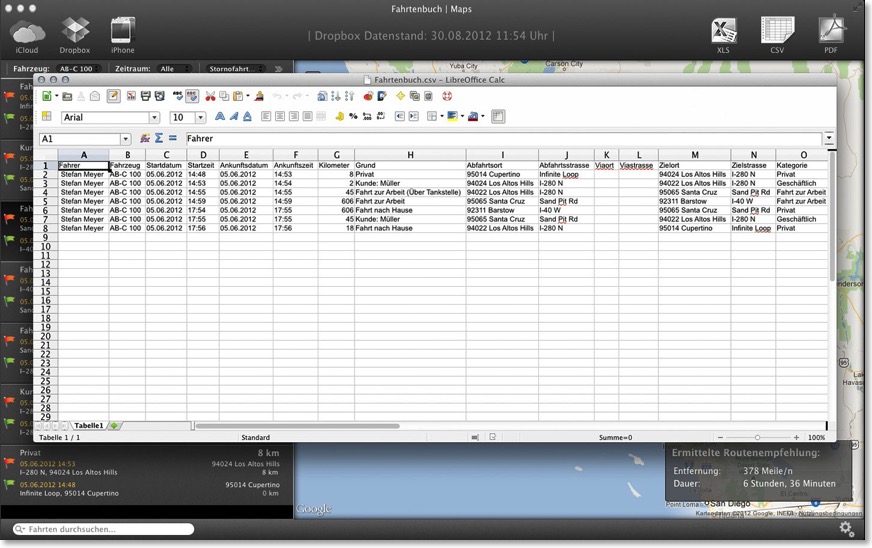Open the Name Box A1 dropdown
Viewport: 872px width, 548px height.
pos(125,139)
